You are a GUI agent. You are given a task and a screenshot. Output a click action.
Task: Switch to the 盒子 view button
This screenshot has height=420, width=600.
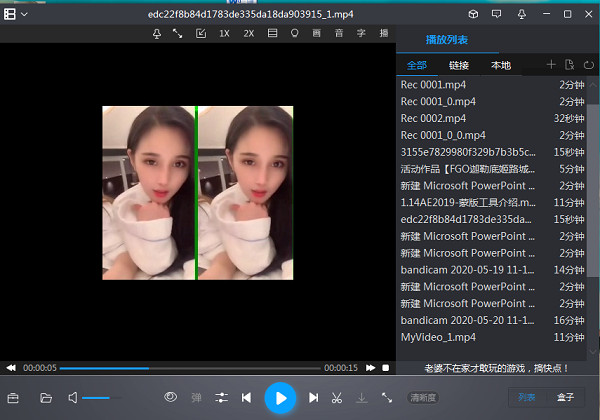565,397
